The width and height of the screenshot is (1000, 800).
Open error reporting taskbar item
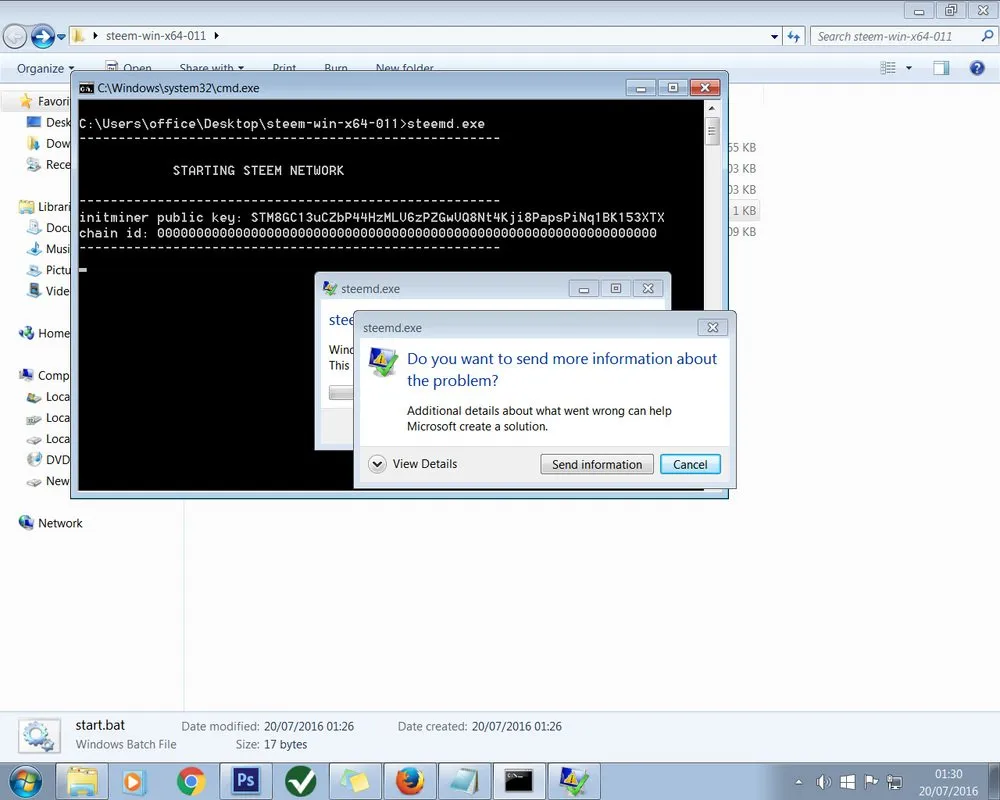click(573, 781)
